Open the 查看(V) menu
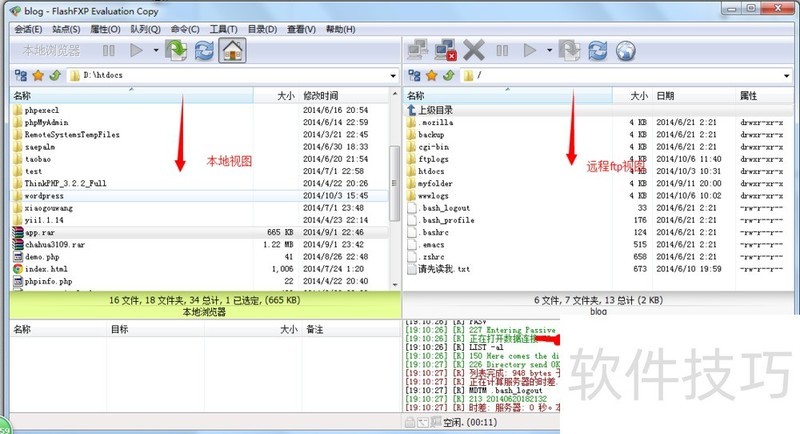Viewport: 800px width, 434px height. 301,29
